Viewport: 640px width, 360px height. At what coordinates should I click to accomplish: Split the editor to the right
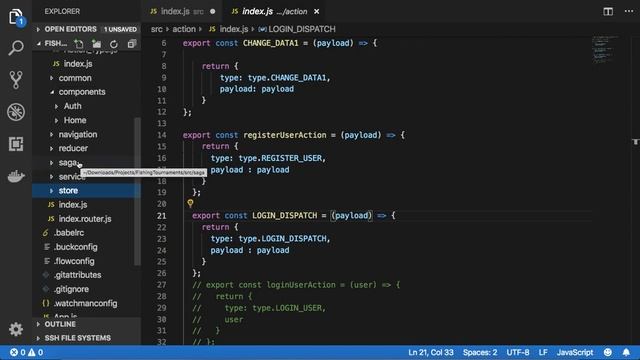point(608,11)
